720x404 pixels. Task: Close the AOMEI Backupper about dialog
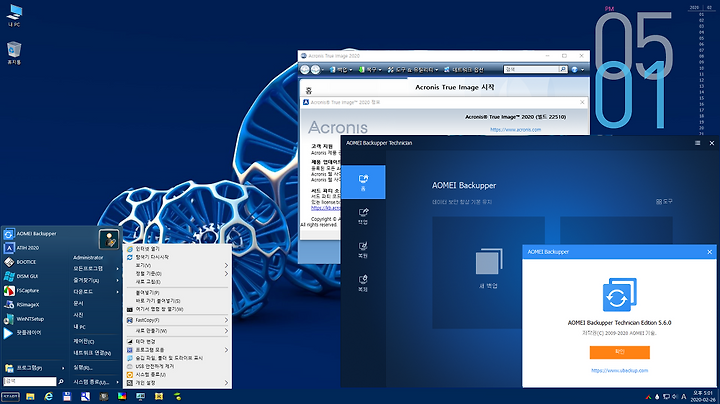click(x=709, y=252)
